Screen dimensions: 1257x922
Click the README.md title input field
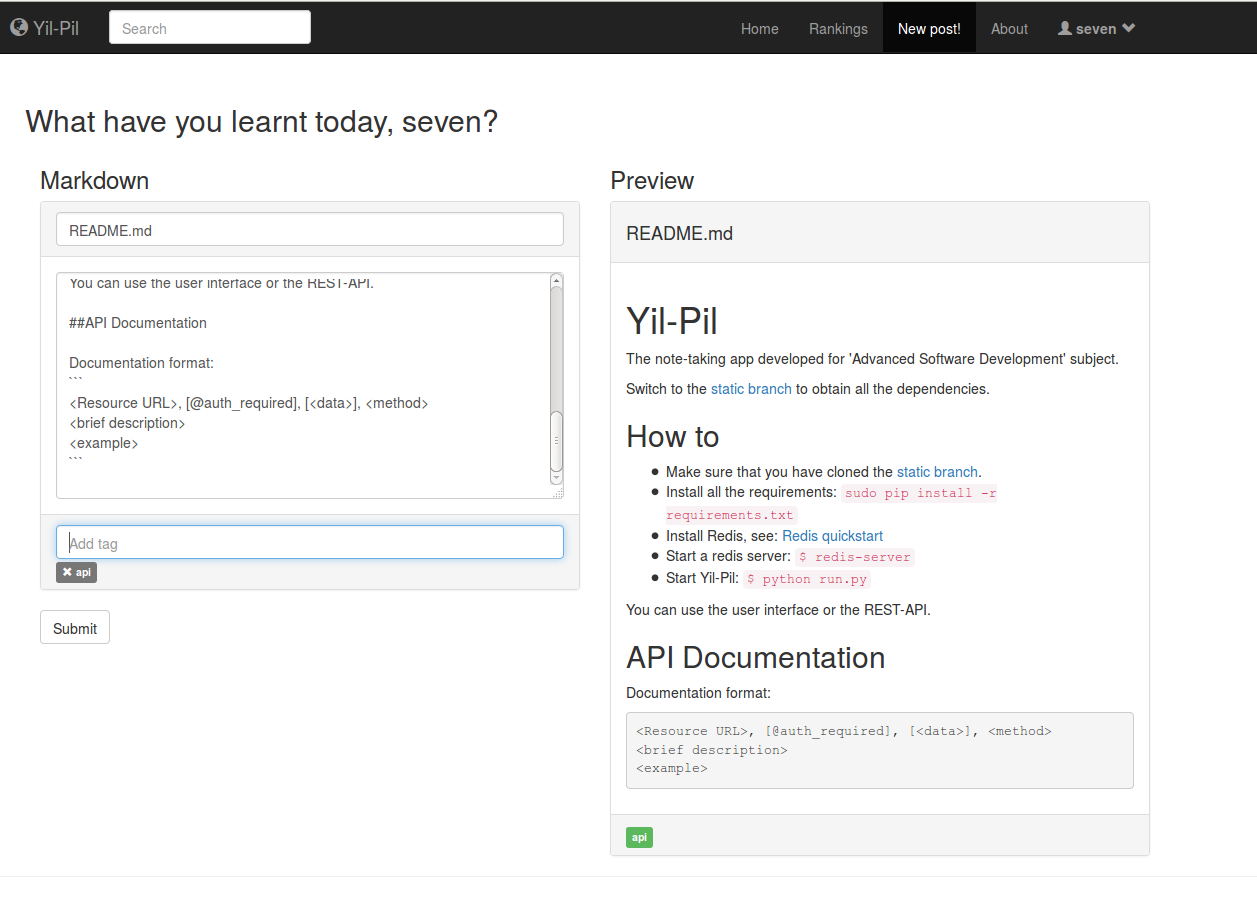click(x=310, y=229)
